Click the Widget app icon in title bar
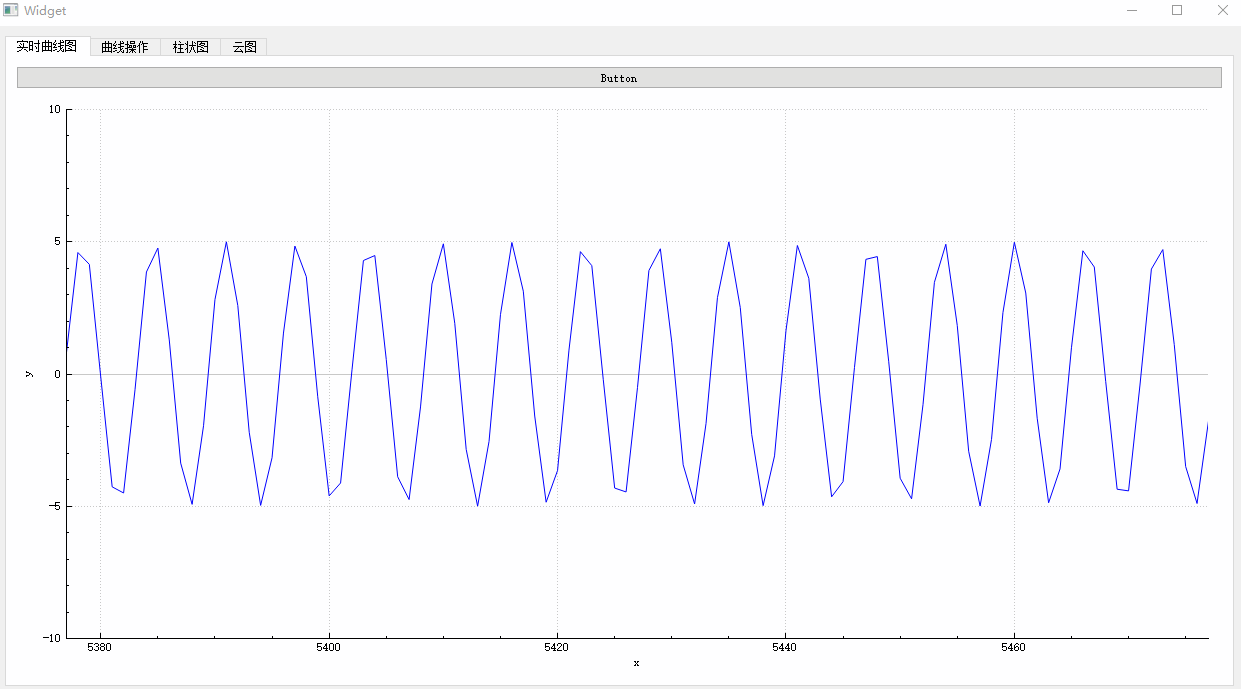 (11, 10)
